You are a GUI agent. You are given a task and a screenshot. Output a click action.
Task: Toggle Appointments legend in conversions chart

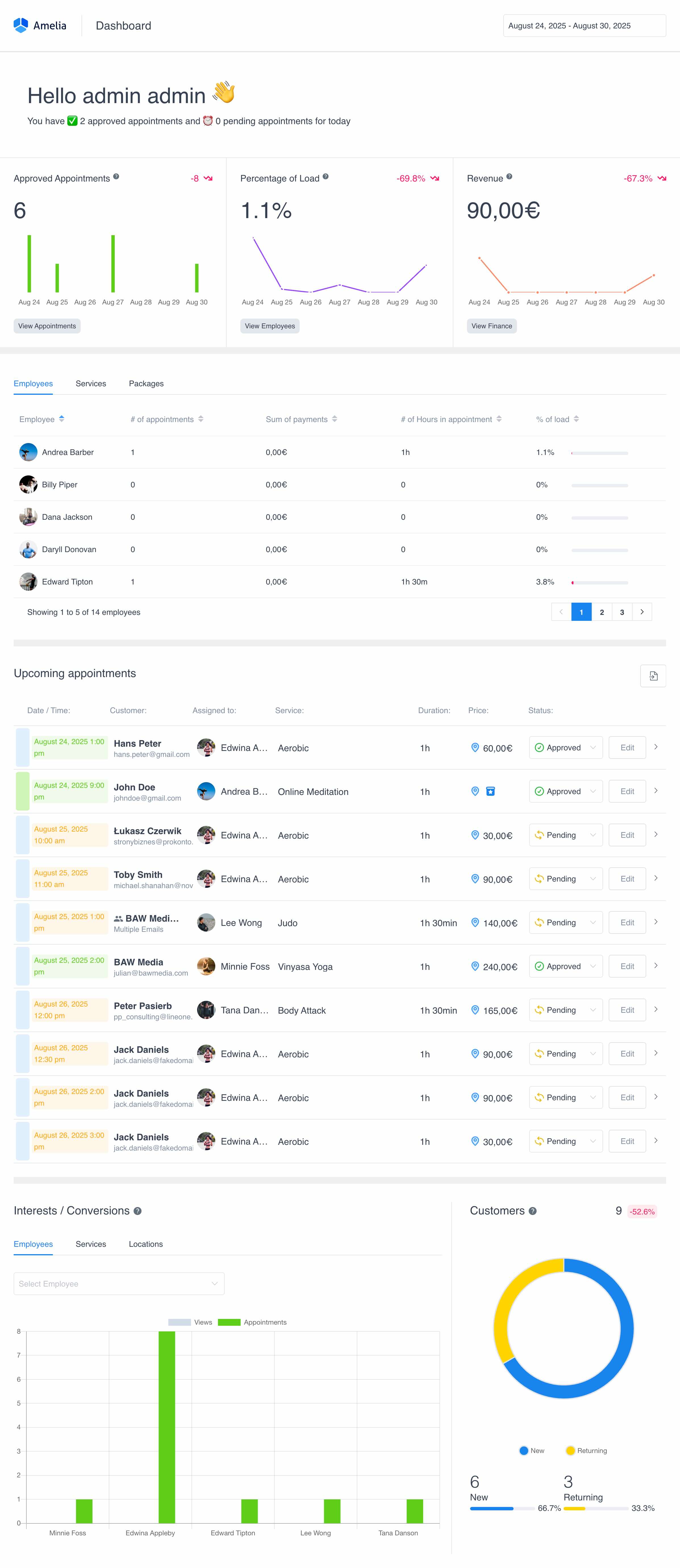point(252,1322)
